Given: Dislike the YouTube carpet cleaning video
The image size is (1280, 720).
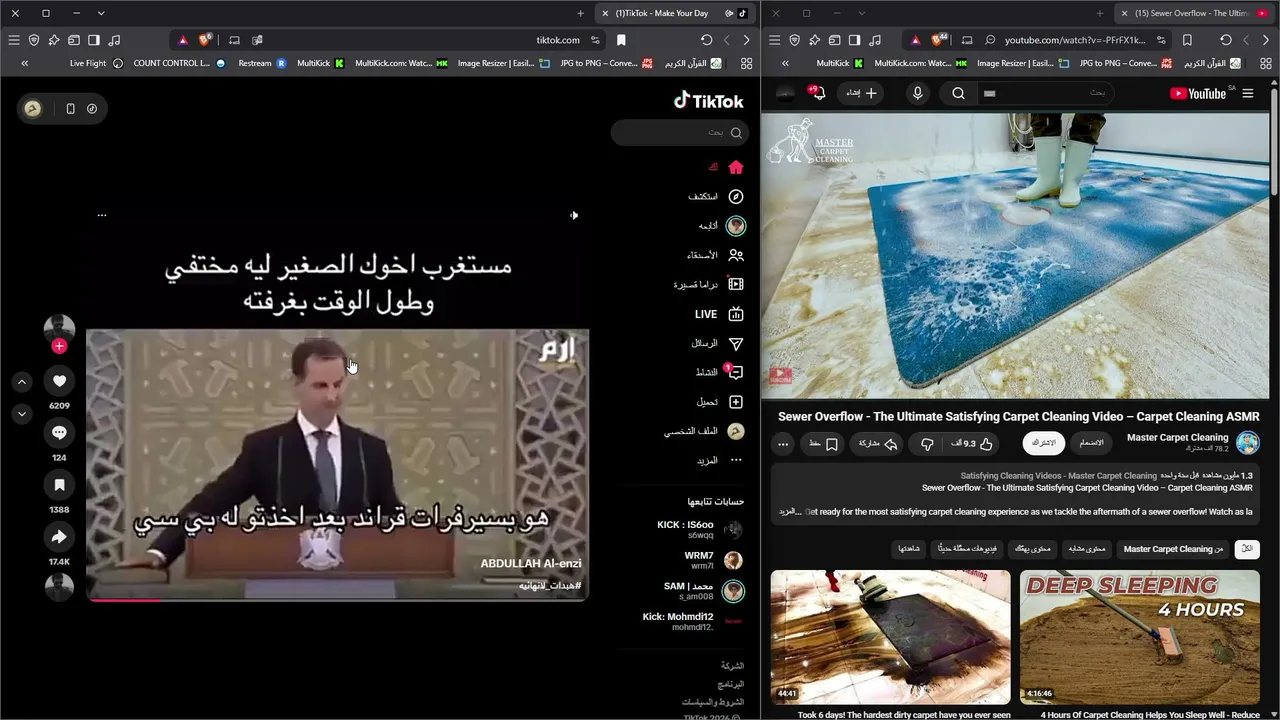Looking at the screenshot, I should (926, 444).
